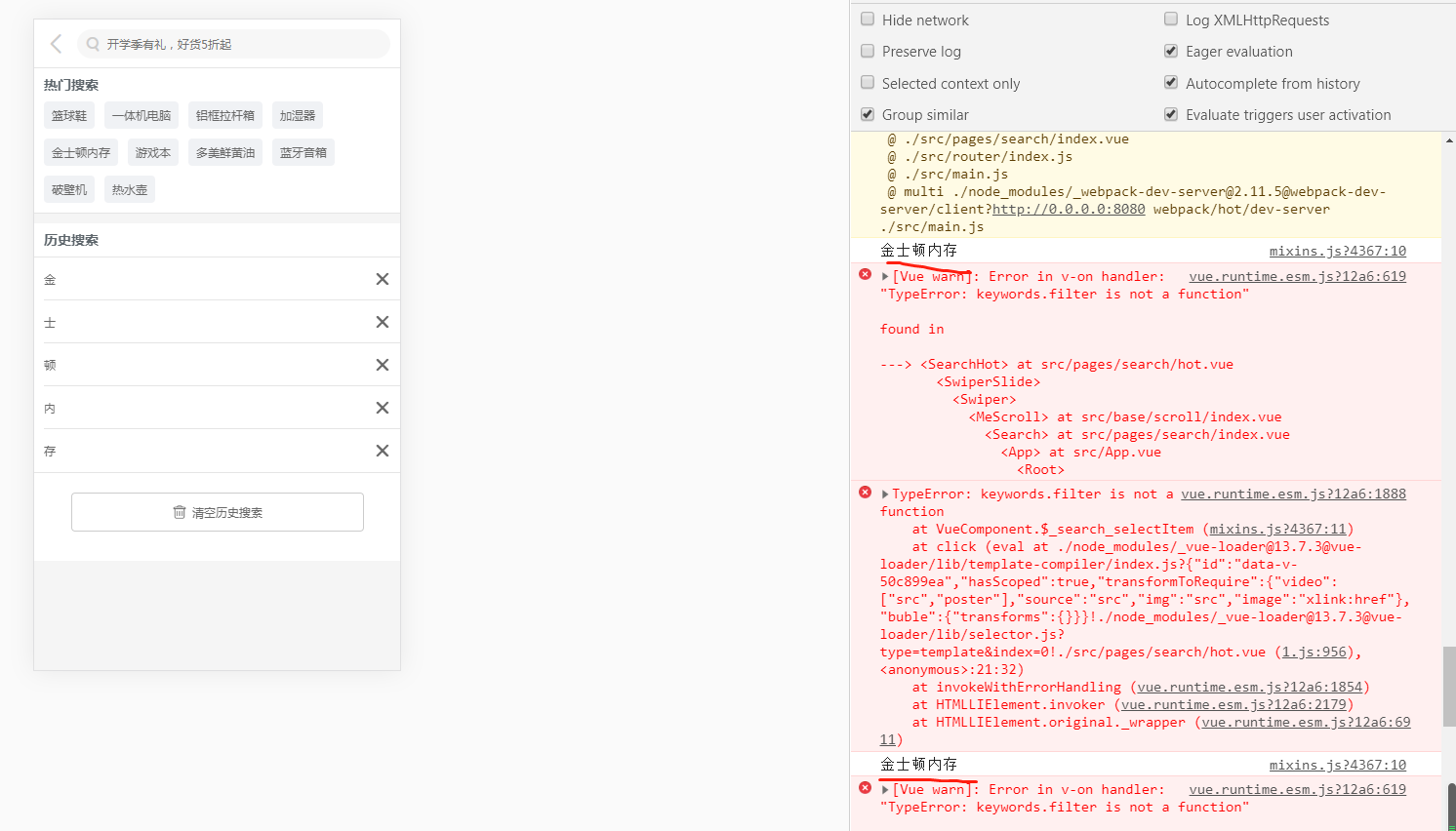The width and height of the screenshot is (1456, 831).
Task: Click the first Vue warn error icon
Action: tap(865, 275)
